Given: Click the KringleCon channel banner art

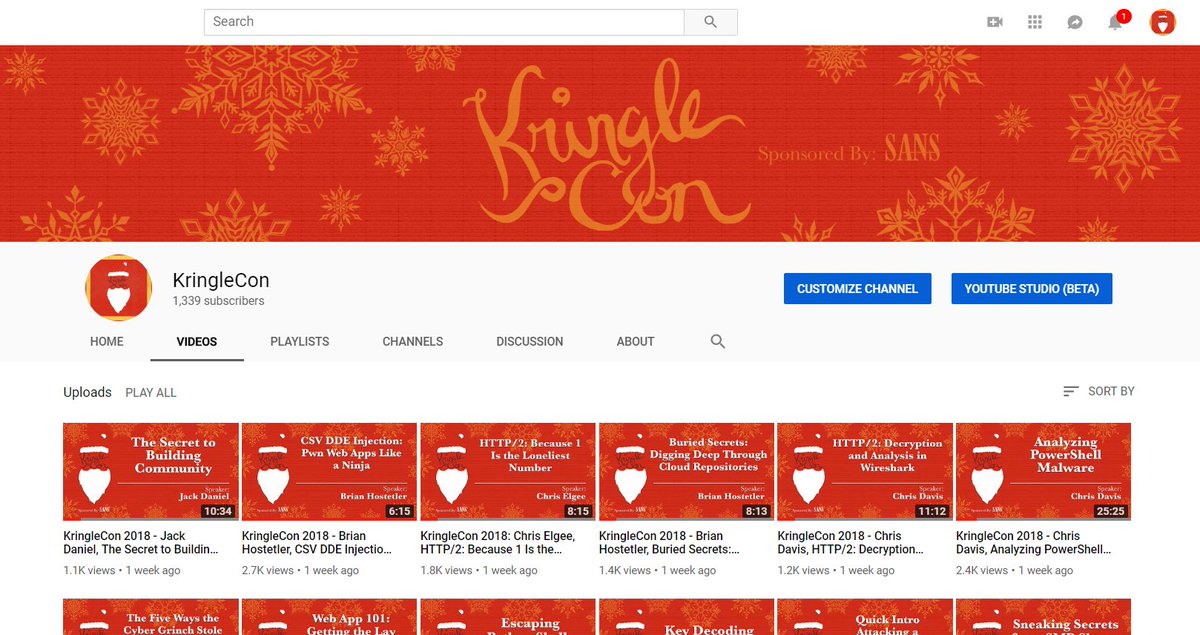Looking at the screenshot, I should coord(600,143).
